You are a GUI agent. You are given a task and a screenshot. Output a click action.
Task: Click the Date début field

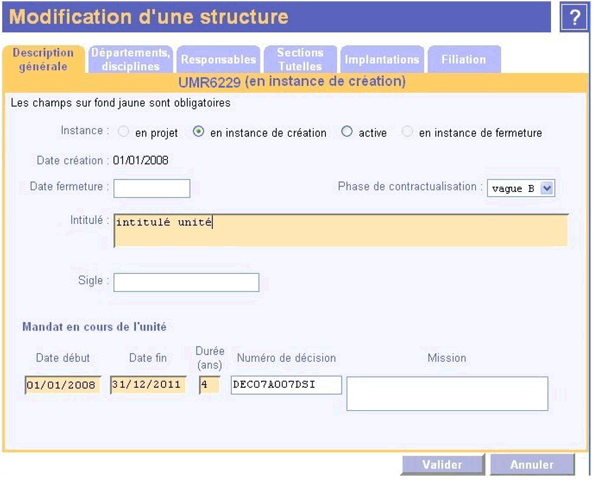coord(63,385)
